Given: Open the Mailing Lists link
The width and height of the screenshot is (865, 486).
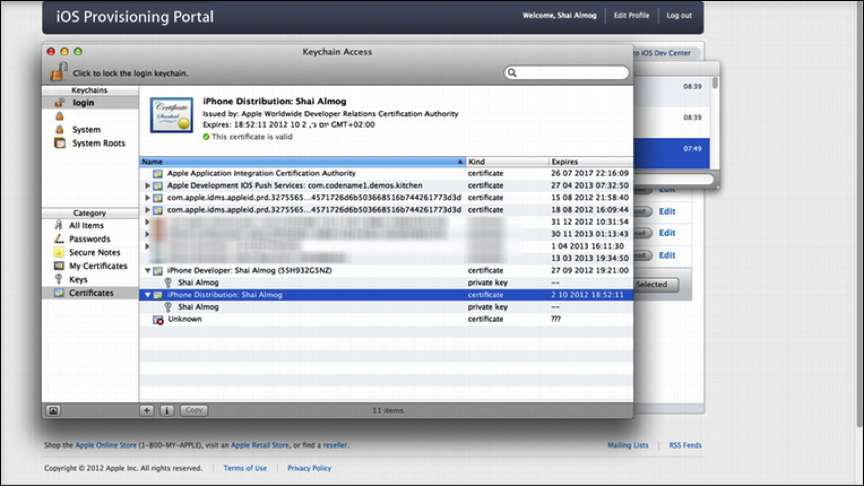Looking at the screenshot, I should tap(628, 445).
